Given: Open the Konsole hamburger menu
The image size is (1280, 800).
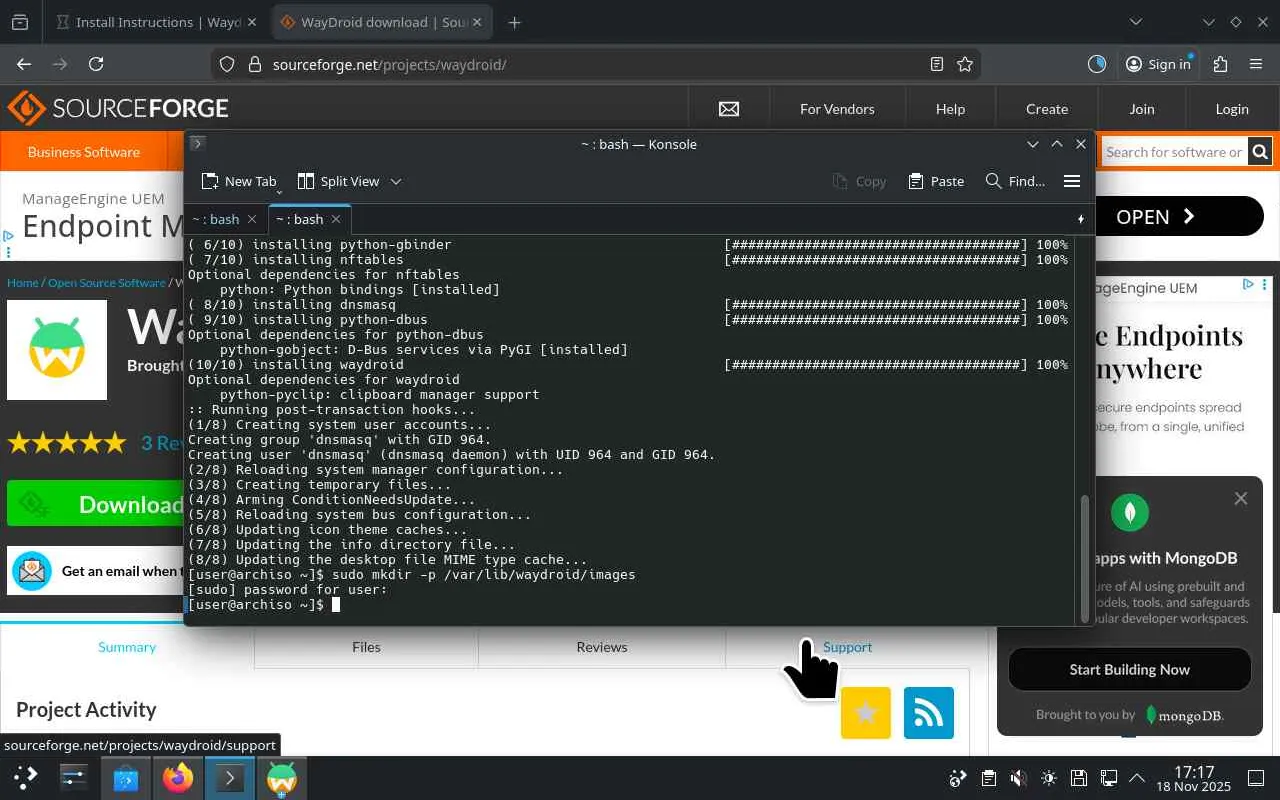Looking at the screenshot, I should tap(1072, 181).
